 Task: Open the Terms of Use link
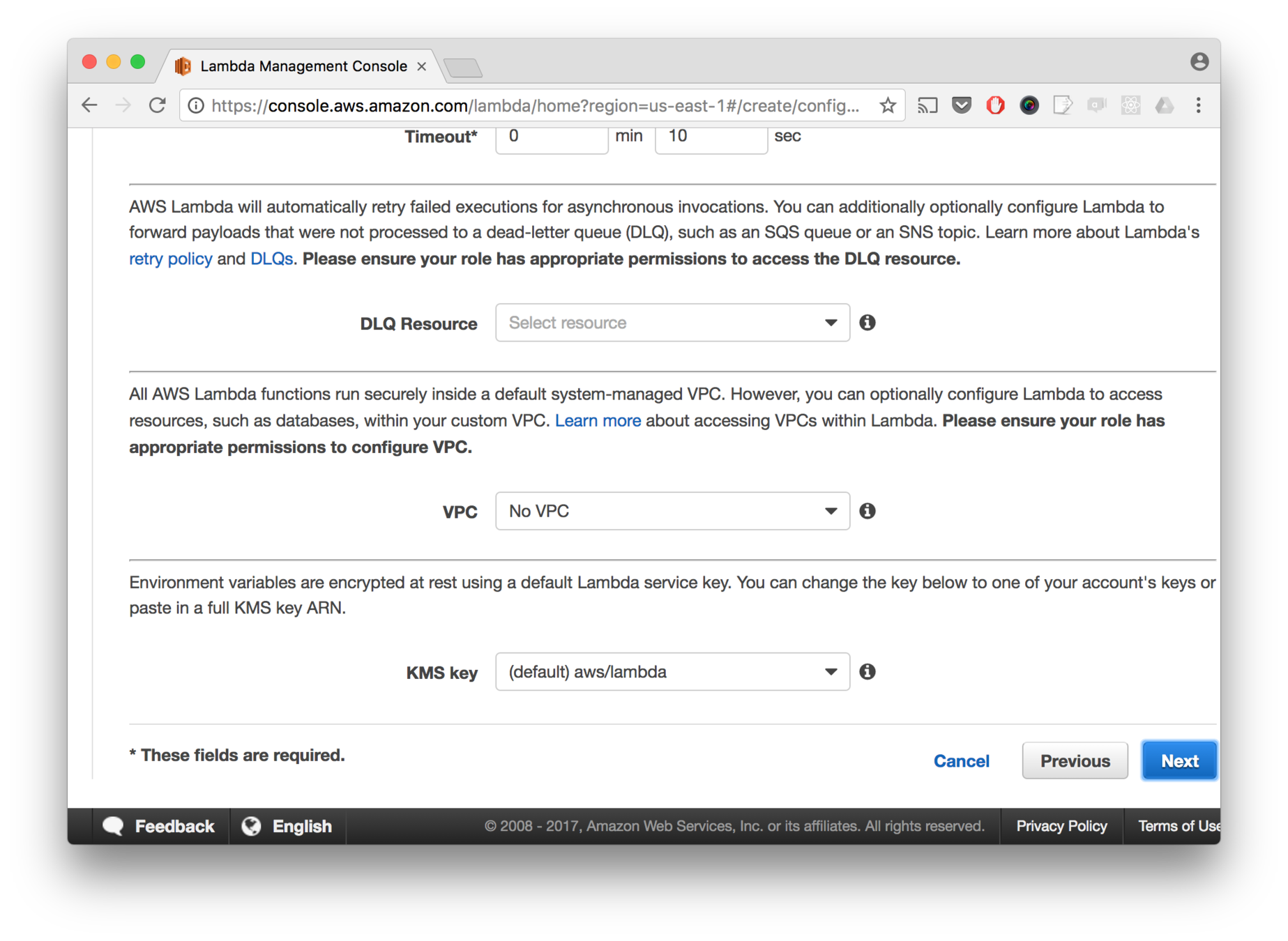click(1179, 826)
